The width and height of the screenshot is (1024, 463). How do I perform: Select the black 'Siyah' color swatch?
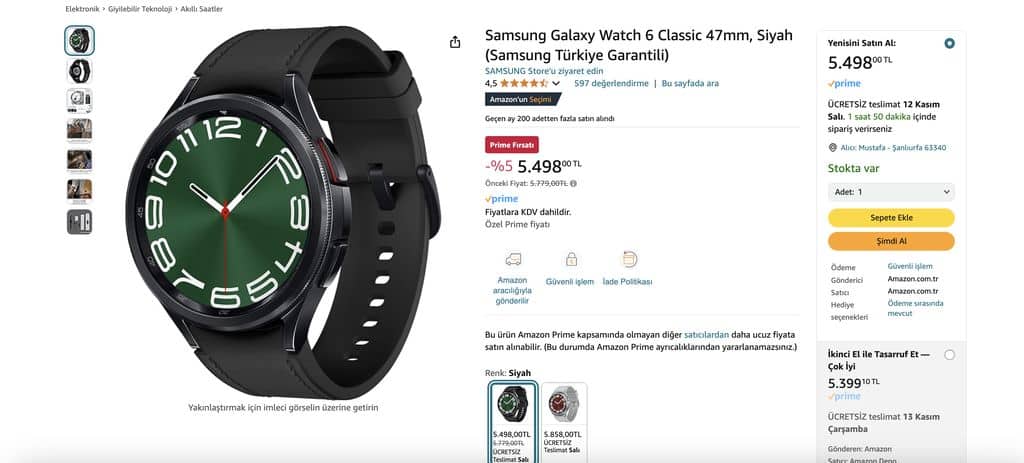click(x=513, y=423)
